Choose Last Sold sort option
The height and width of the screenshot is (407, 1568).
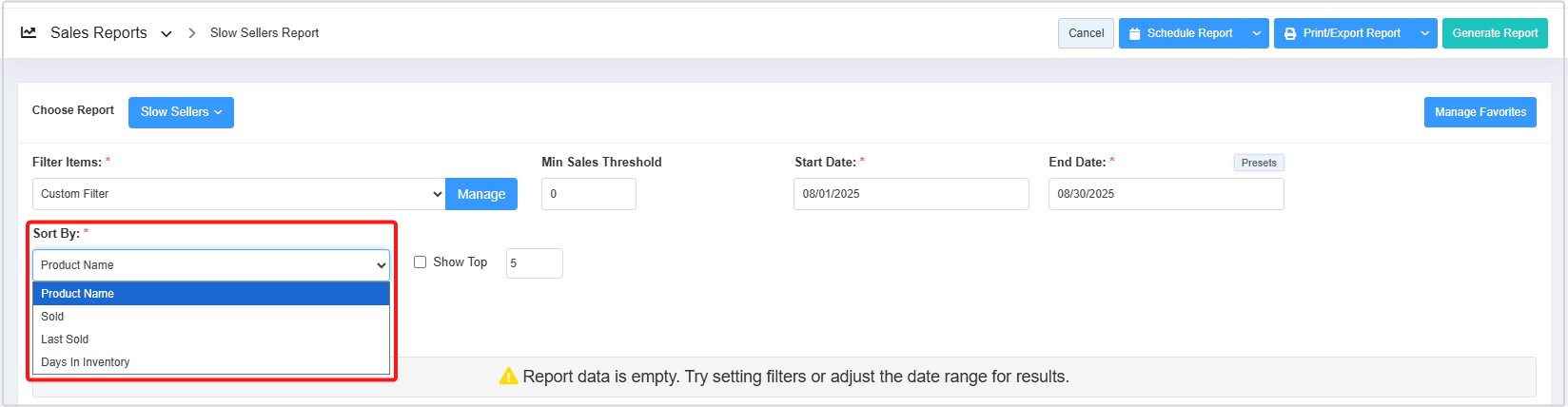point(65,339)
